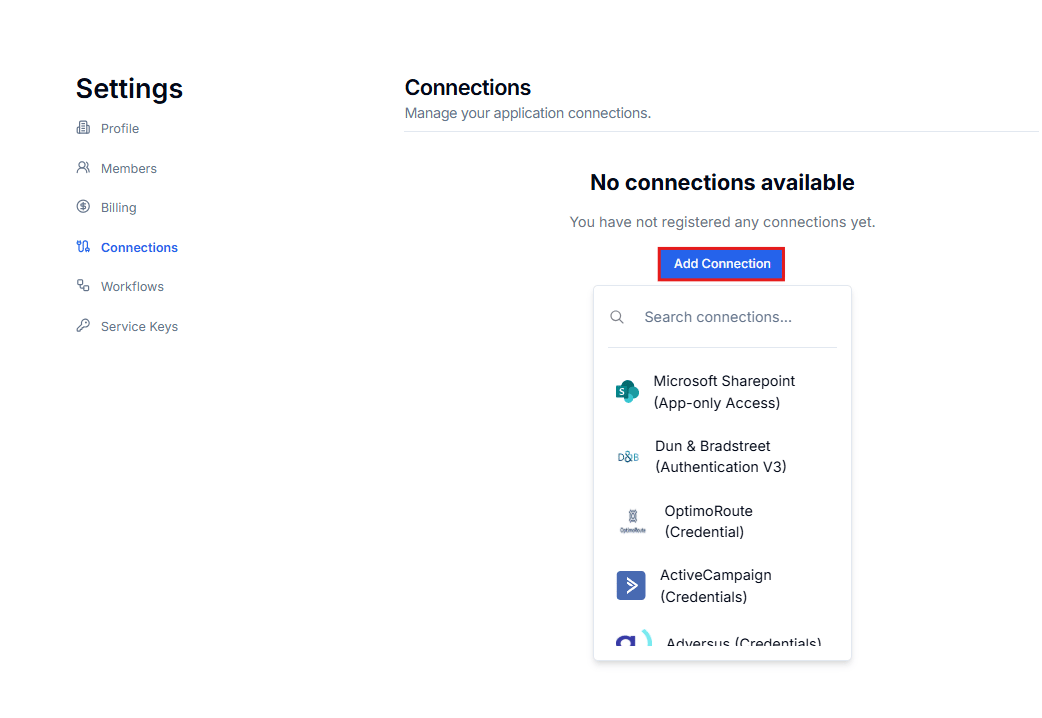Click the magnifier icon in search box
Viewport: 1042px width, 718px height.
(617, 317)
